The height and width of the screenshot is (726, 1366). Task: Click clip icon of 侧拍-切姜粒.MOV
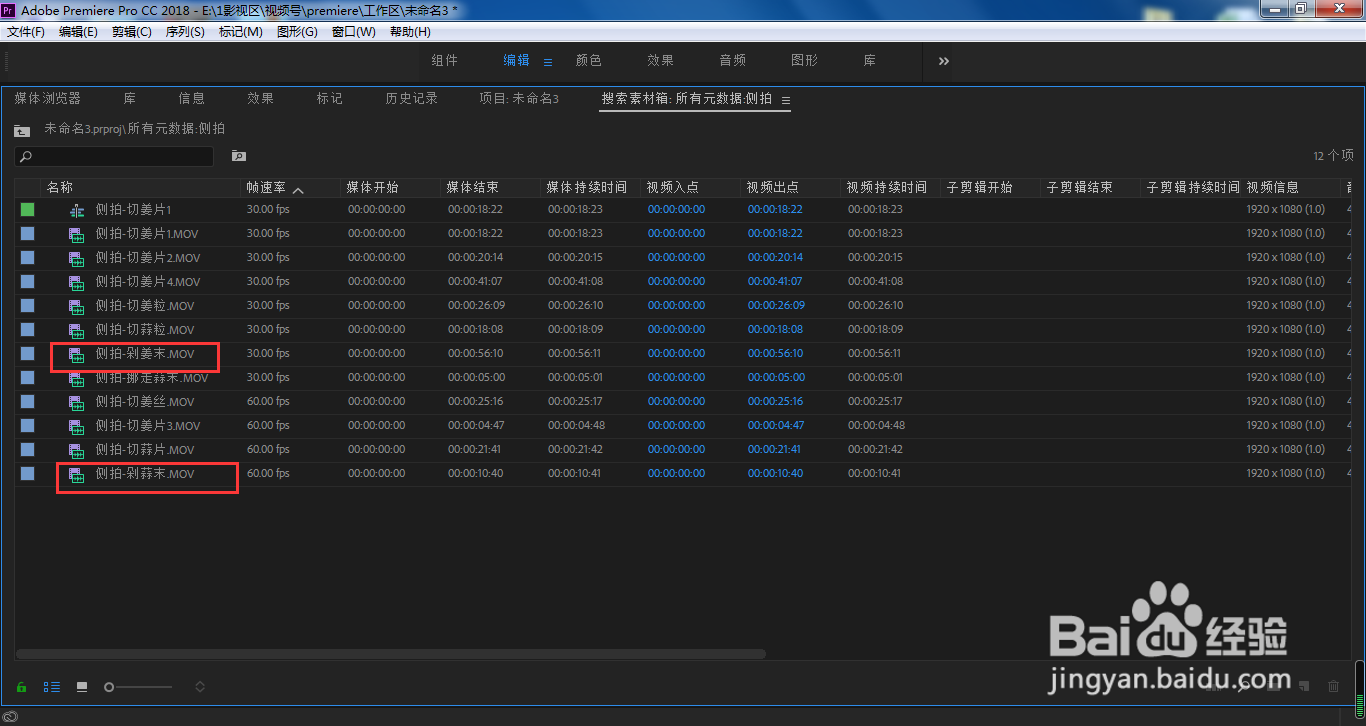tap(76, 306)
